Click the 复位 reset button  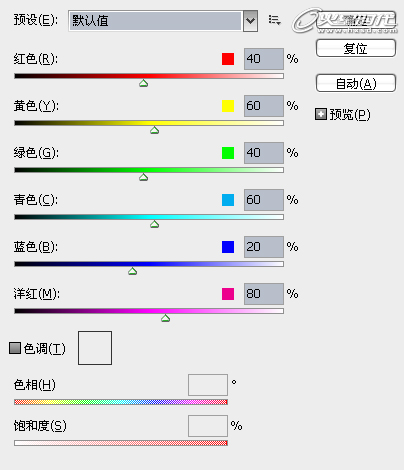[x=356, y=48]
